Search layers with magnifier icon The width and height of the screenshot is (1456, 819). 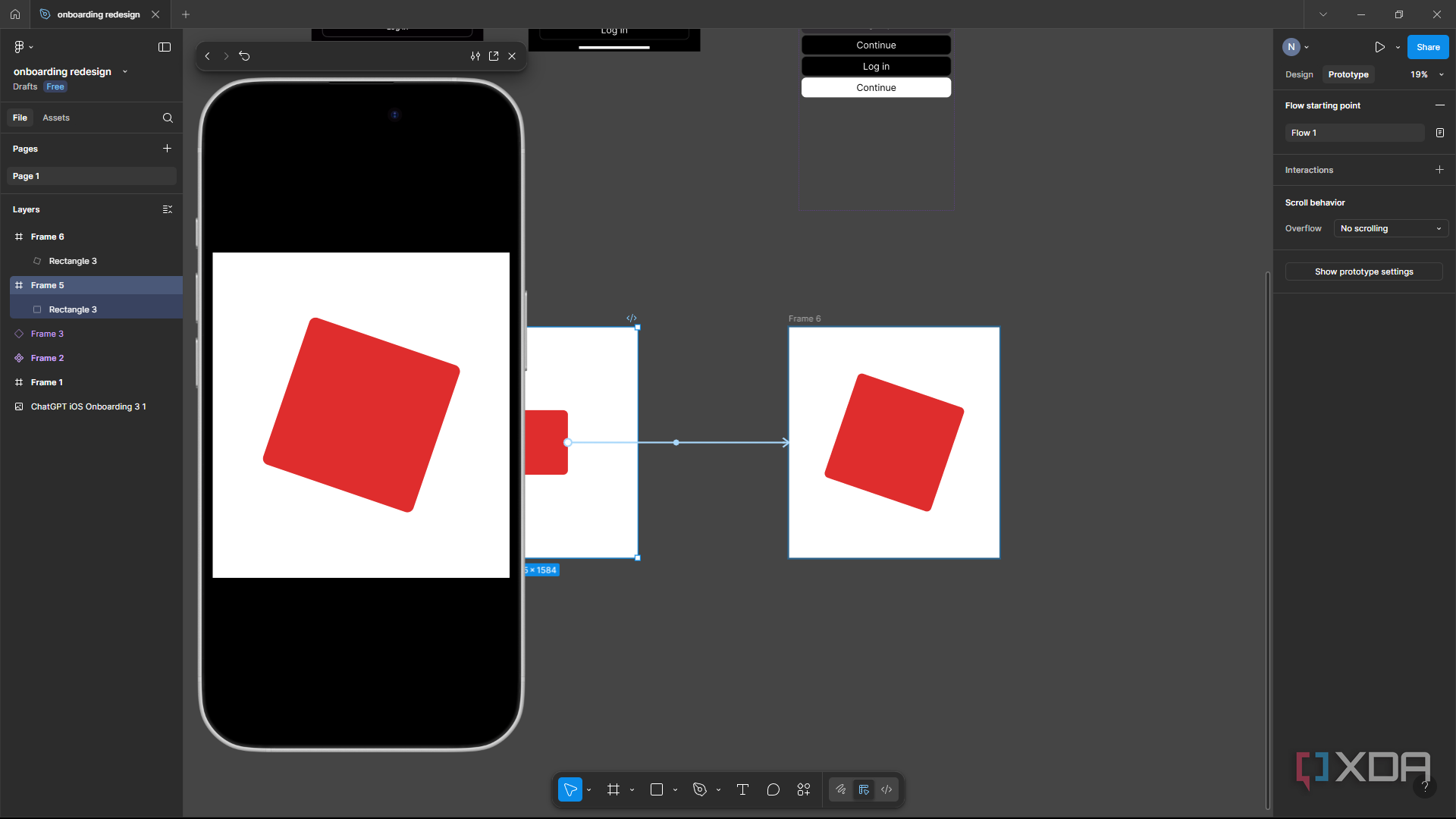(168, 118)
